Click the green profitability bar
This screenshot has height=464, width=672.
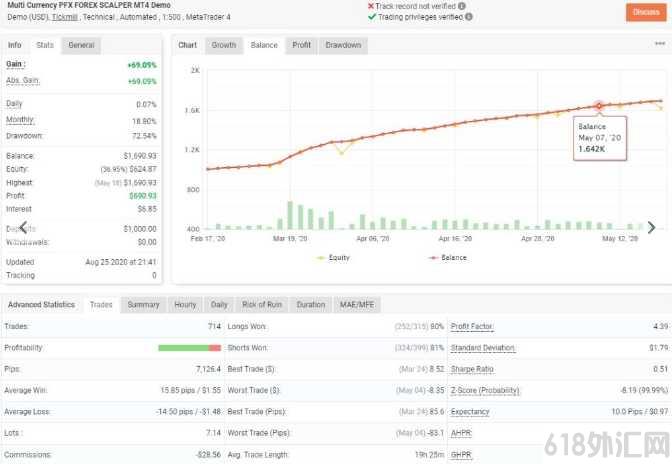point(183,348)
